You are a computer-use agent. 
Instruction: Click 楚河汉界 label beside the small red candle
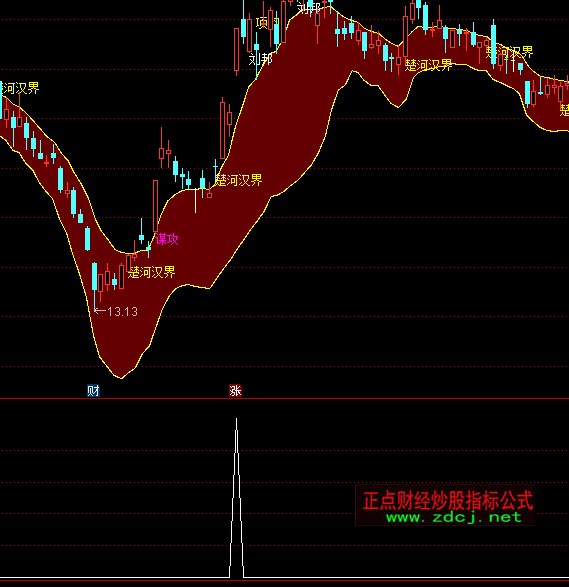tap(238, 180)
